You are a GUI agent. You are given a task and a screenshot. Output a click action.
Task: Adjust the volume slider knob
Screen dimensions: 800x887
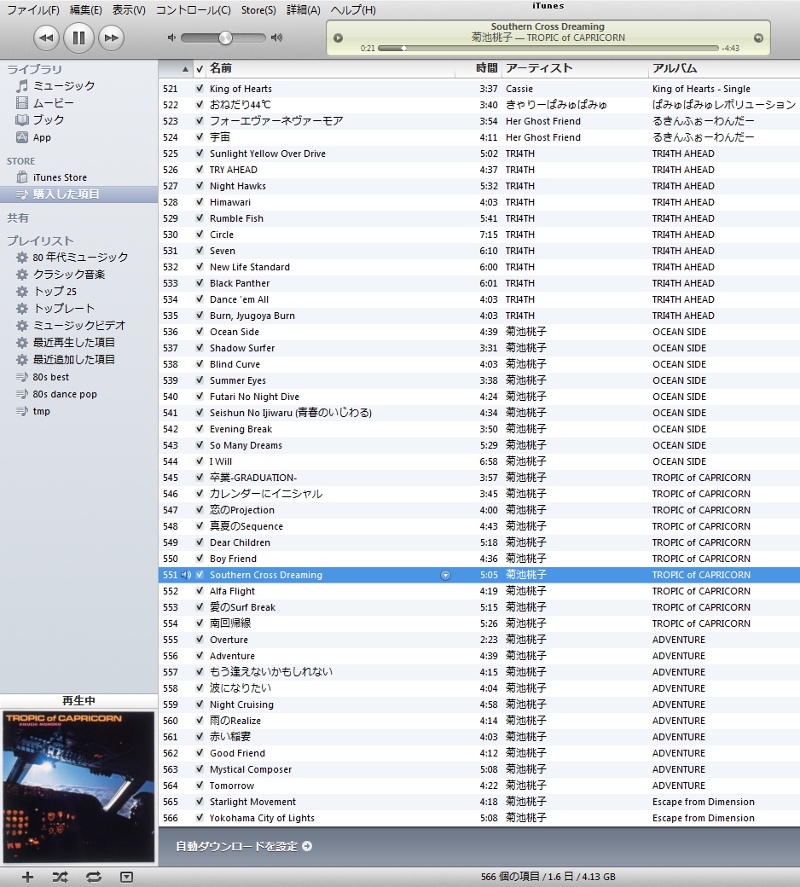click(x=225, y=37)
